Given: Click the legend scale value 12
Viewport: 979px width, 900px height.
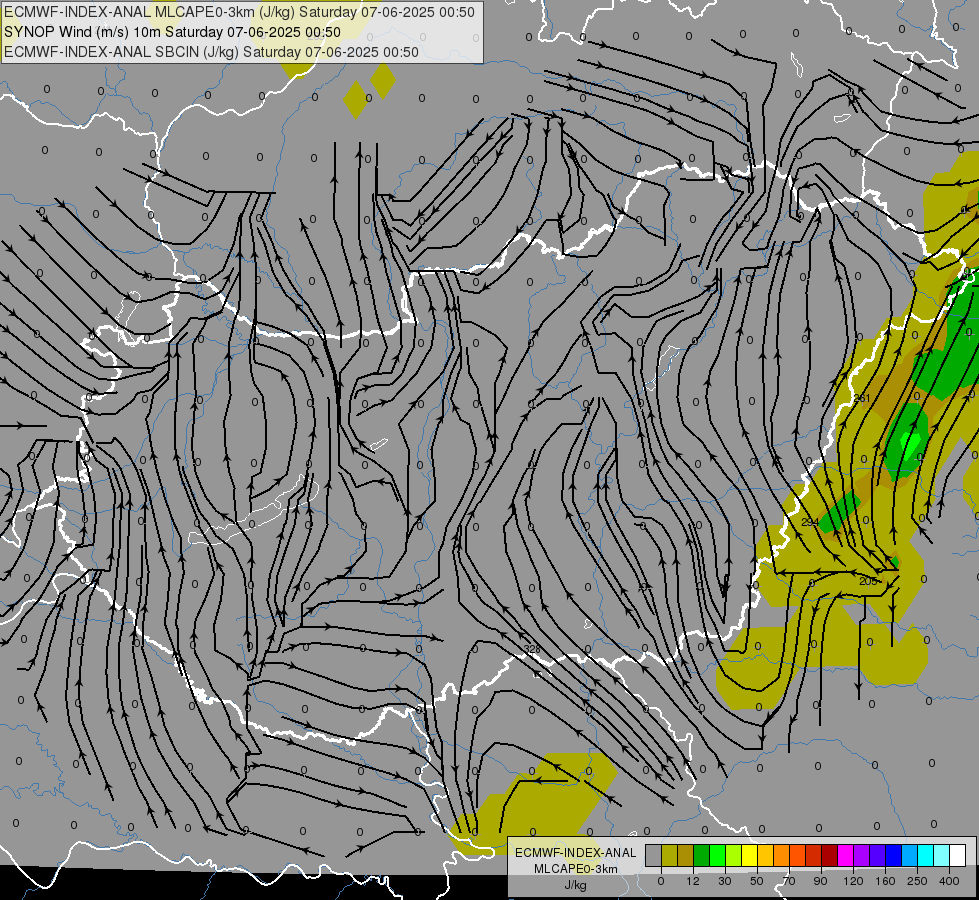Looking at the screenshot, I should click(x=693, y=881).
